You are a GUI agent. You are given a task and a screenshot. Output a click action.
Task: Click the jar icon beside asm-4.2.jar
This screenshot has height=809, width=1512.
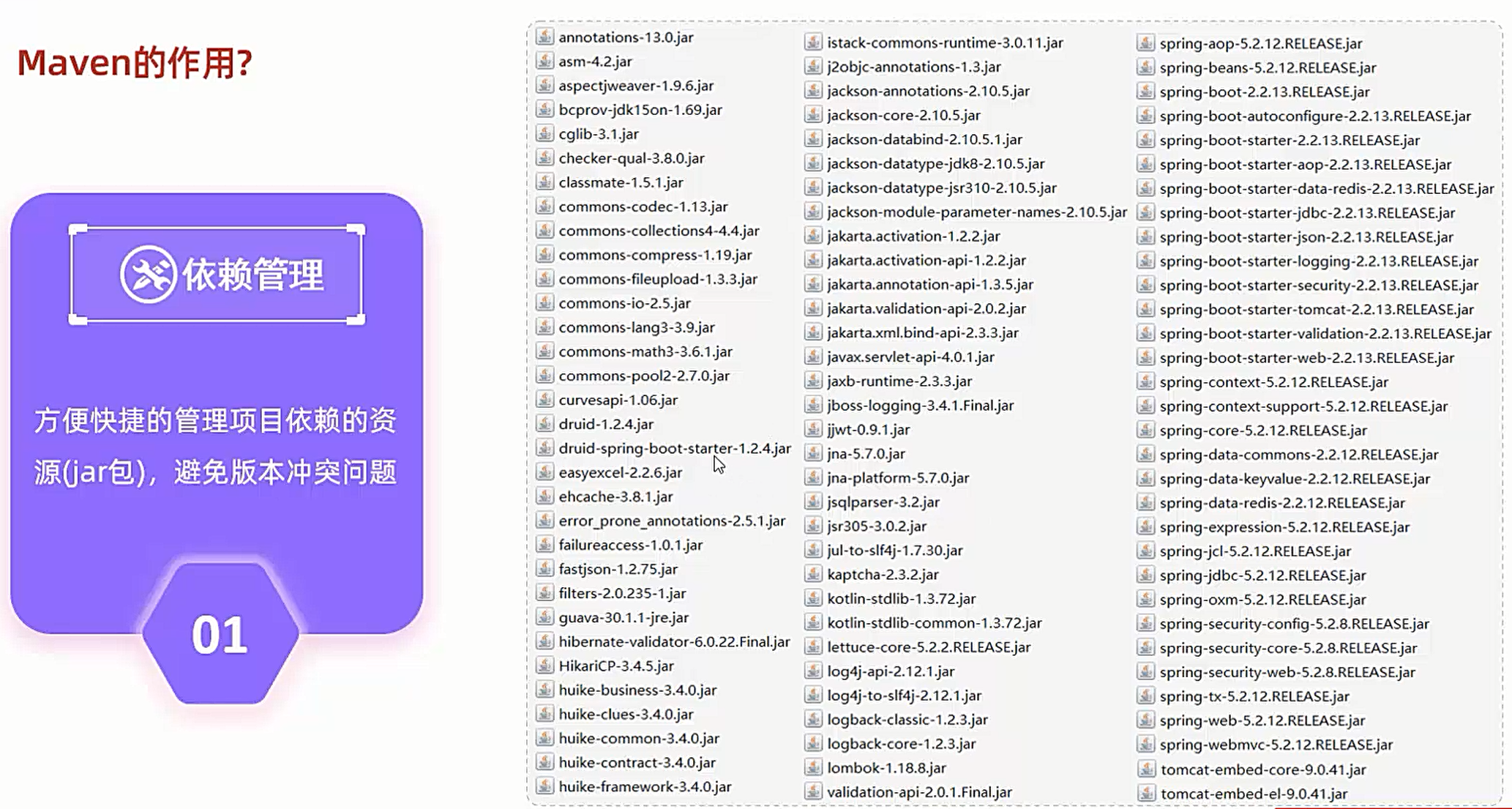(544, 61)
